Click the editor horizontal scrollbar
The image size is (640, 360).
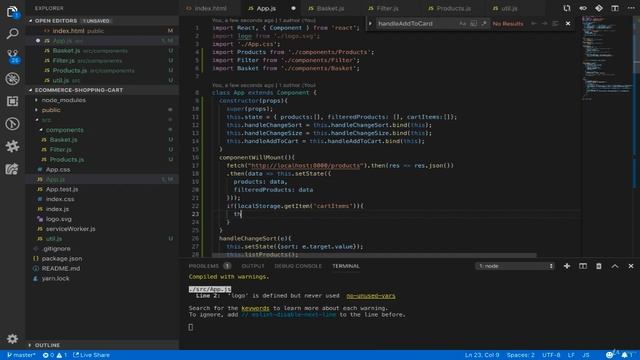(374, 255)
